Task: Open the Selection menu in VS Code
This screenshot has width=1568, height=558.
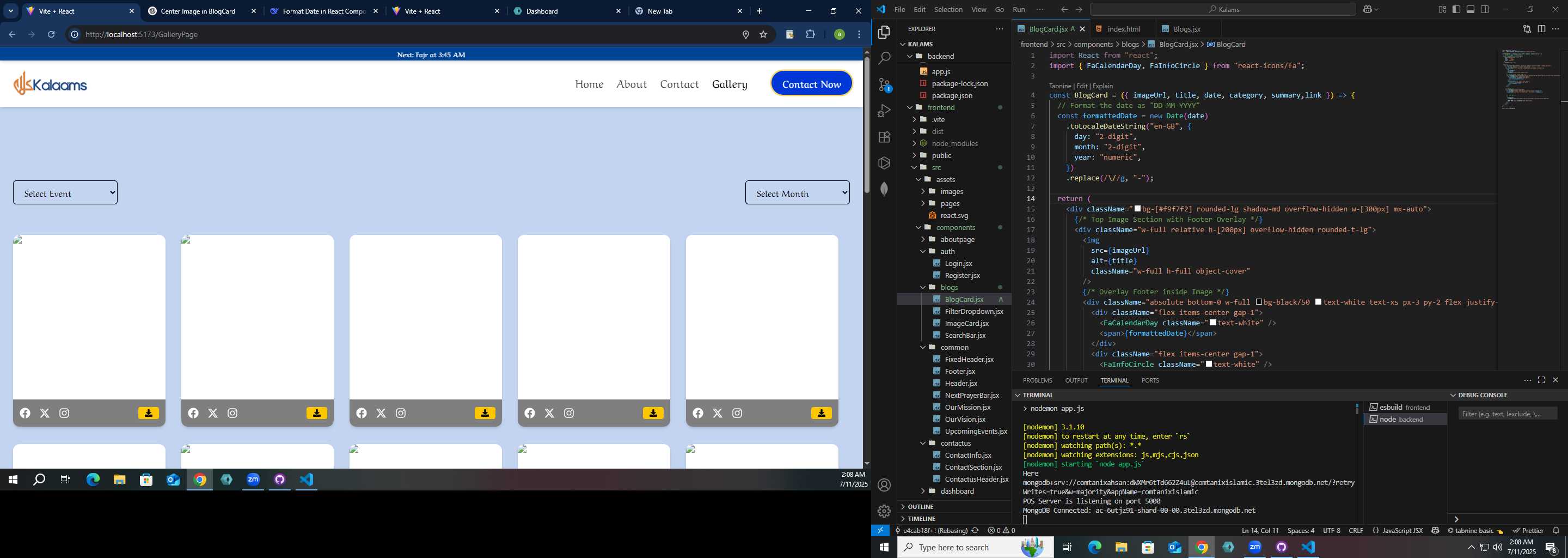Action: tap(948, 10)
